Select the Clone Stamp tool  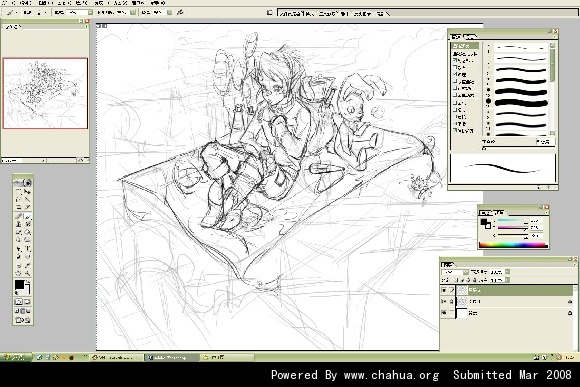18,224
